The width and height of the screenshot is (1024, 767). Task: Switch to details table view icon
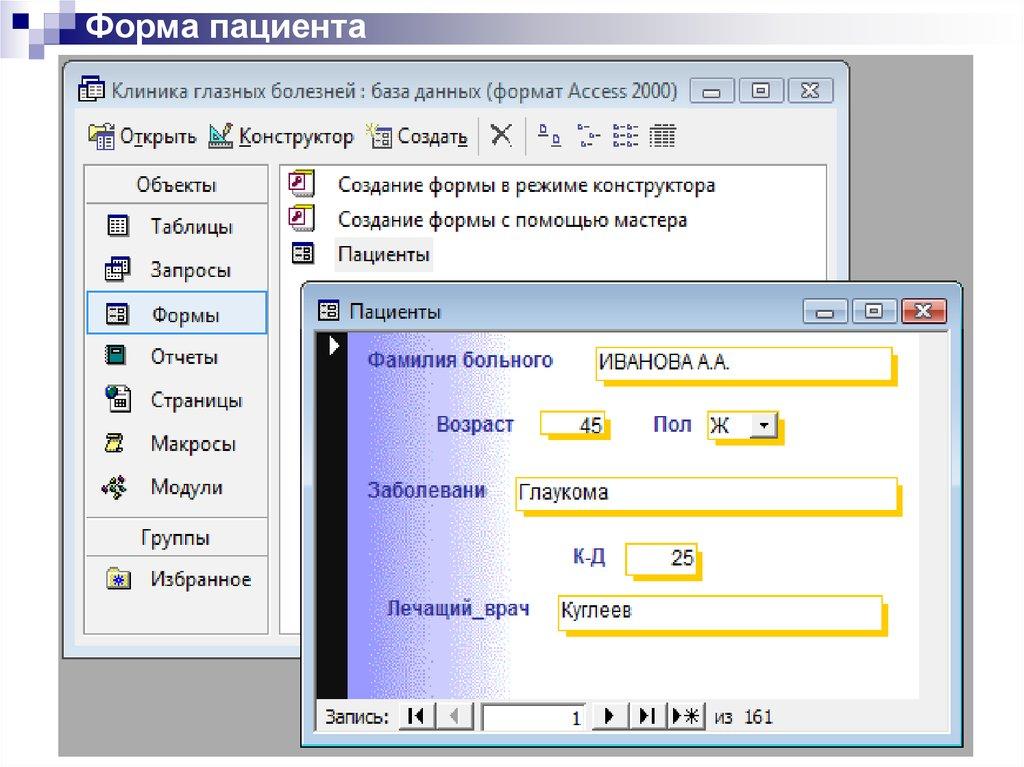(x=663, y=136)
